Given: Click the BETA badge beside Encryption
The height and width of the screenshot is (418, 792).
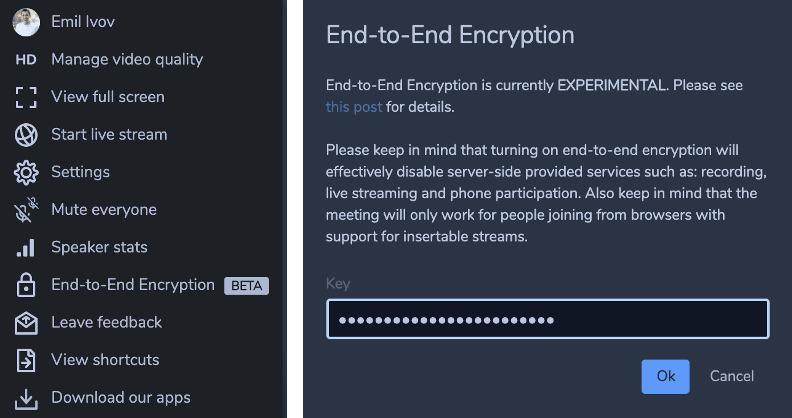Looking at the screenshot, I should tap(246, 286).
